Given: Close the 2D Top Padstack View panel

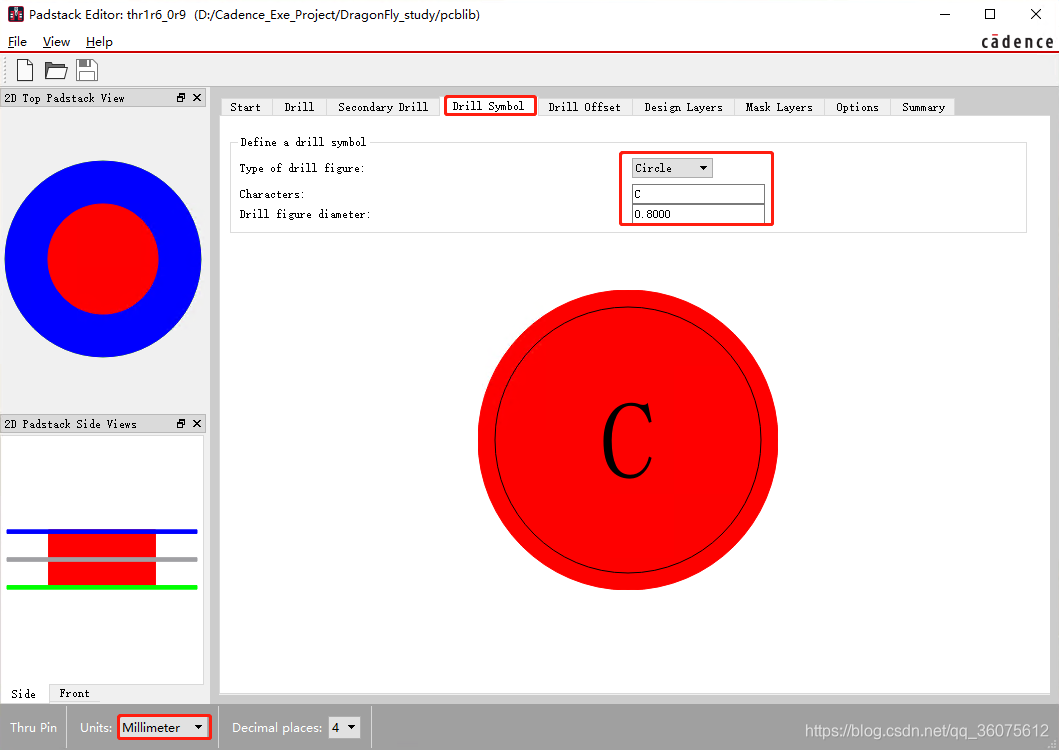Looking at the screenshot, I should click(x=197, y=98).
